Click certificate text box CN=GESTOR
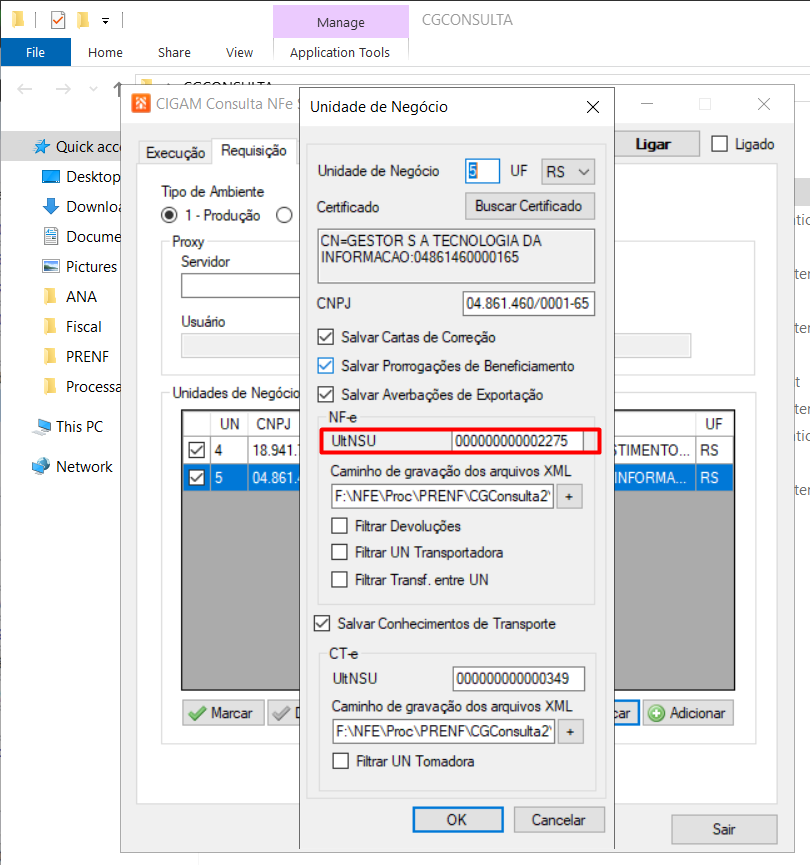The image size is (810, 865). pyautogui.click(x=456, y=256)
